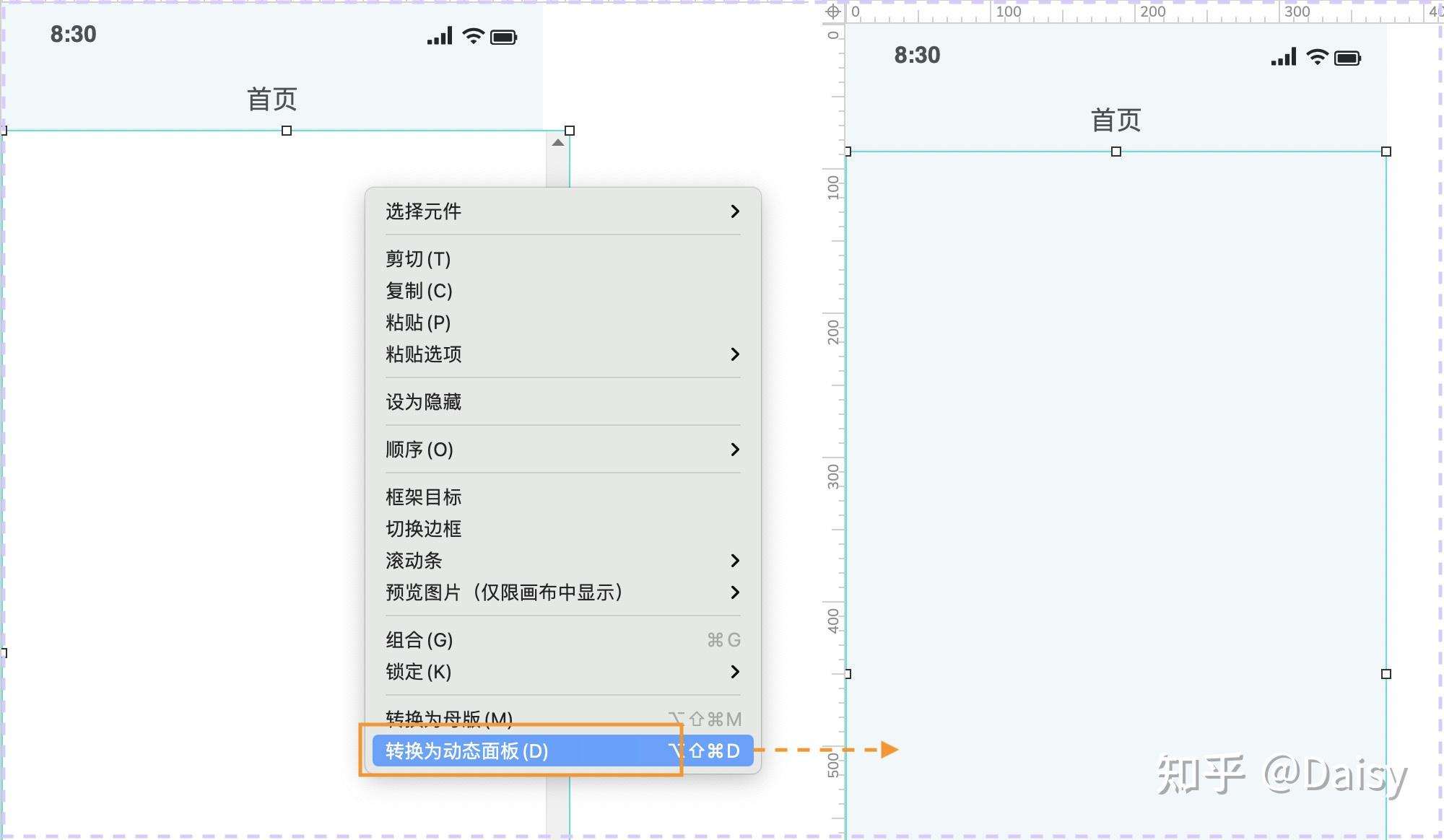This screenshot has height=840, width=1444.
Task: Open the 粘贴选项 submenu
Action: tap(562, 354)
